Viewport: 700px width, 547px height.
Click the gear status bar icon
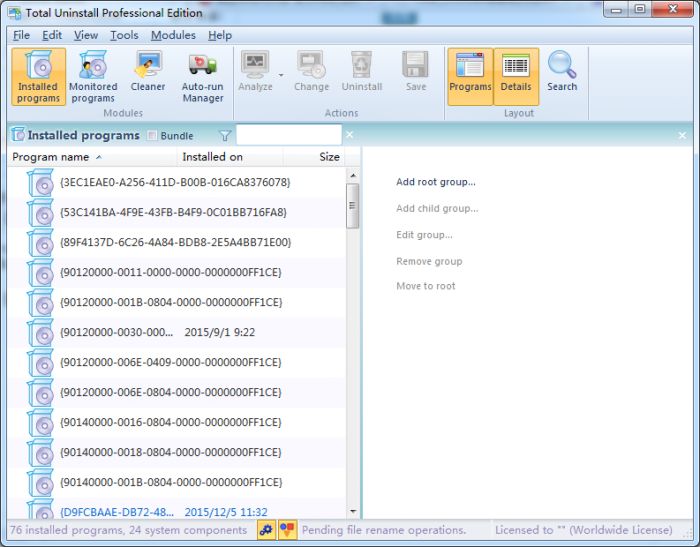point(266,530)
